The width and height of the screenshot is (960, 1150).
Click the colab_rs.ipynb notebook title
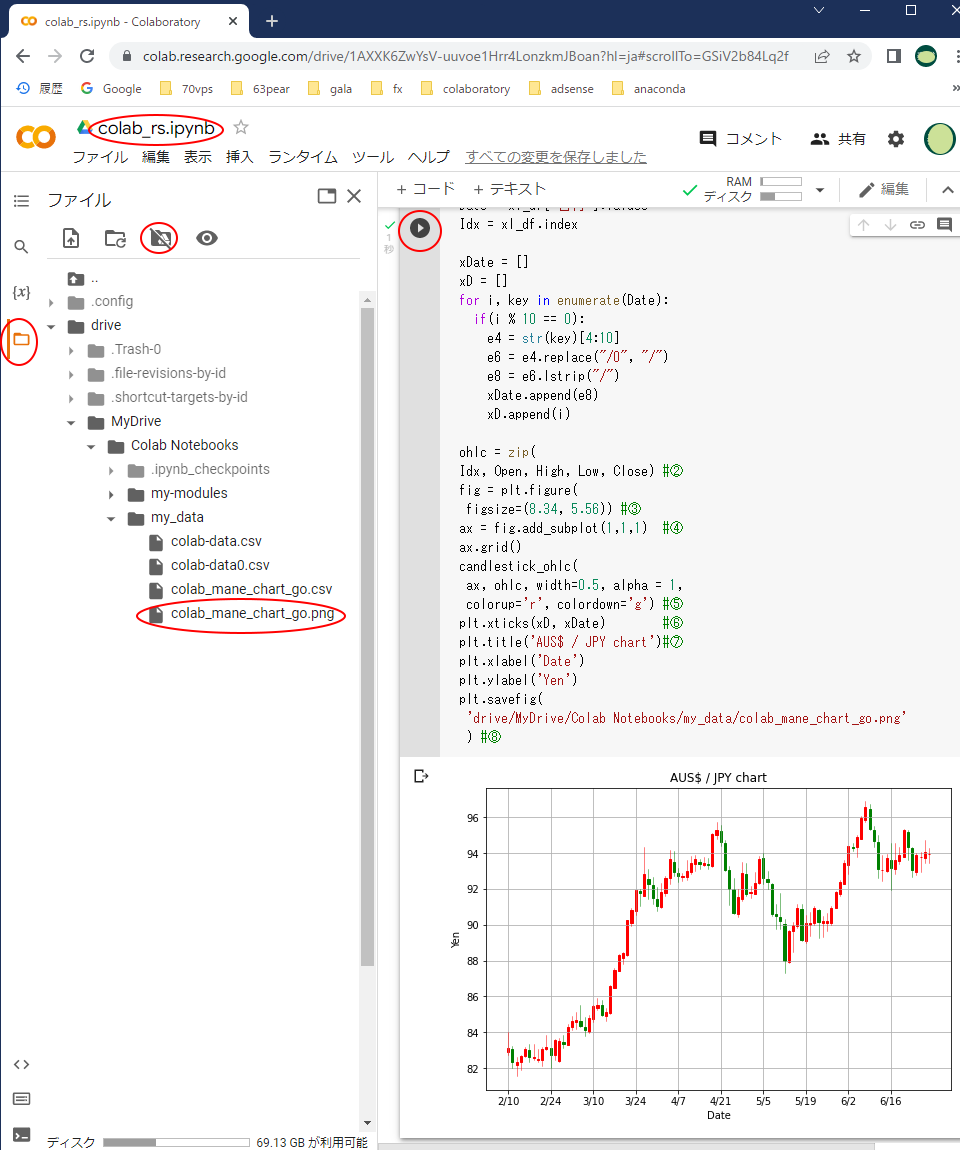(x=156, y=128)
